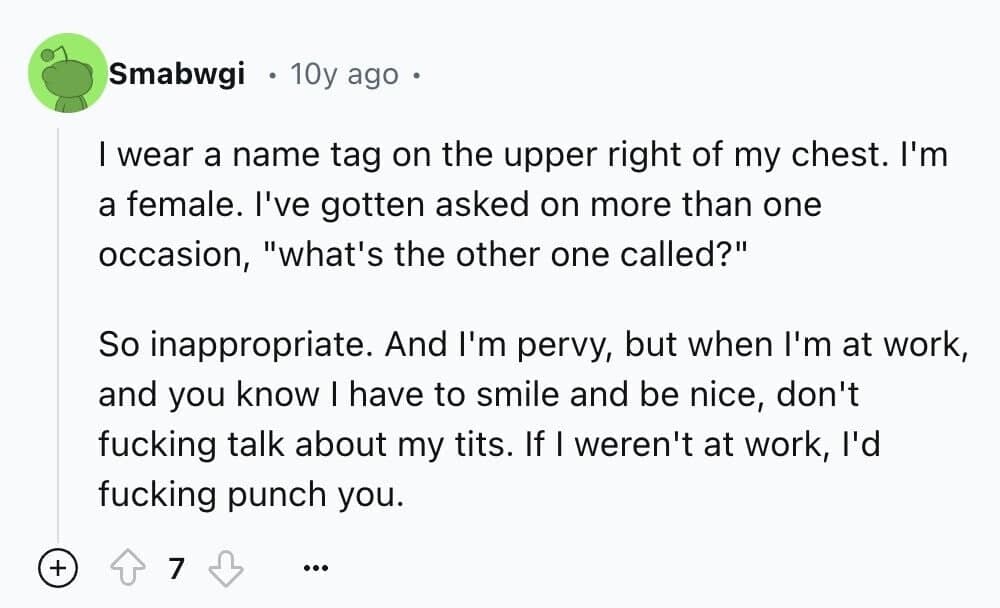The width and height of the screenshot is (1000, 608).
Task: Open the Smabwgi username profile link
Action: (x=177, y=74)
